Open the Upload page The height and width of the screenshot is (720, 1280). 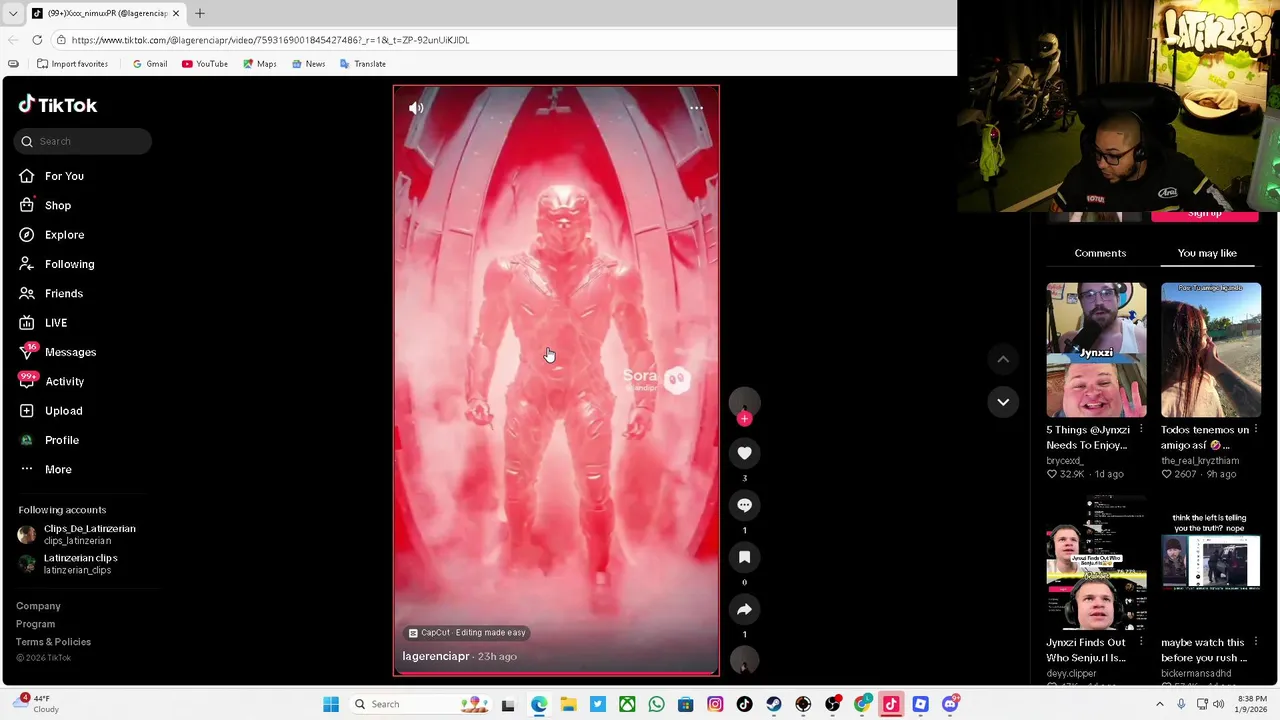(63, 411)
